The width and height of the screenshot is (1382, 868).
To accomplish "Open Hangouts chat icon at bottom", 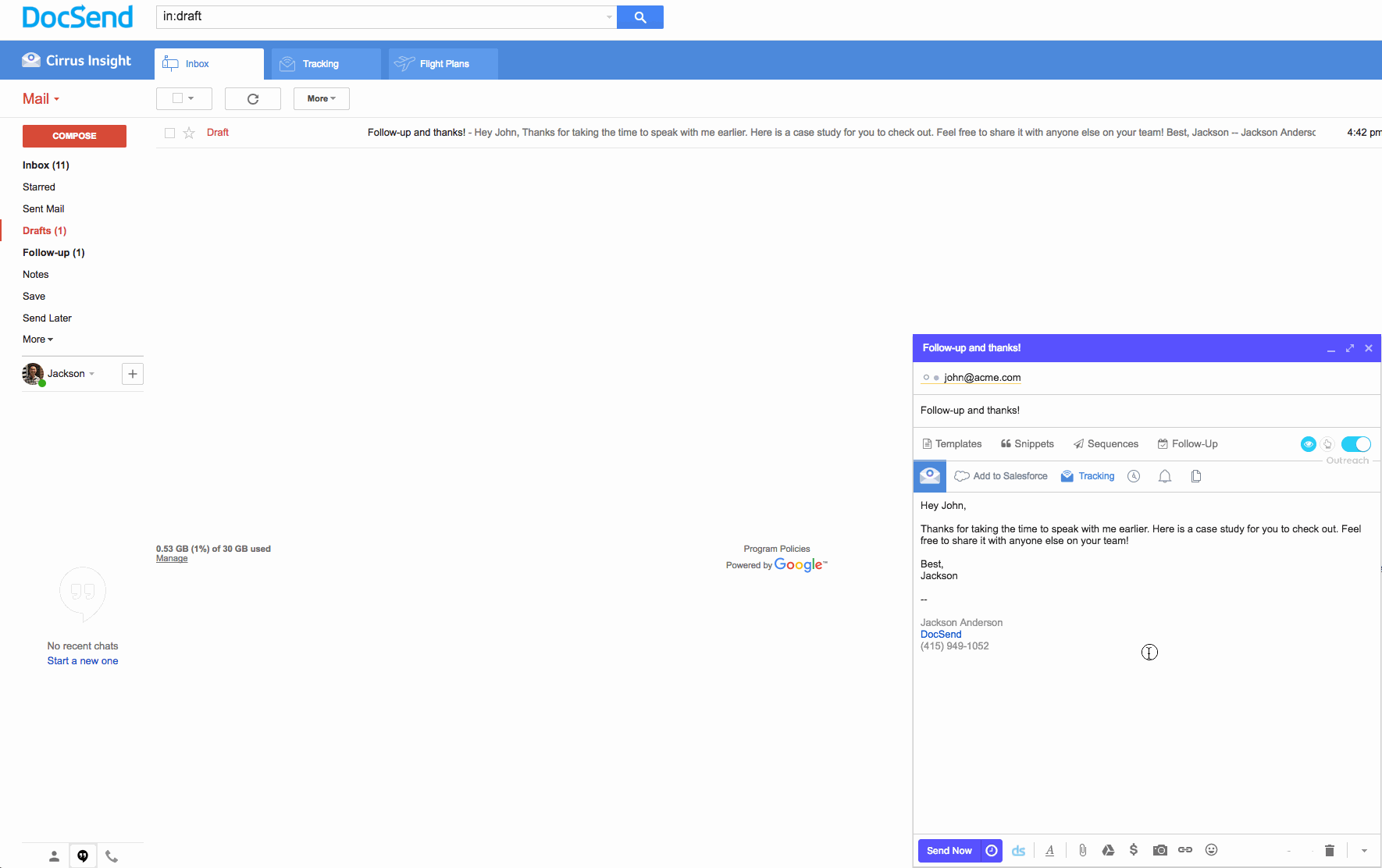I will [83, 856].
